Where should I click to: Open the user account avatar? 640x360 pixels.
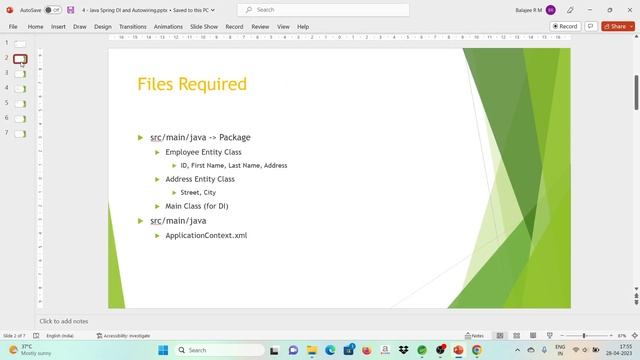pyautogui.click(x=551, y=10)
